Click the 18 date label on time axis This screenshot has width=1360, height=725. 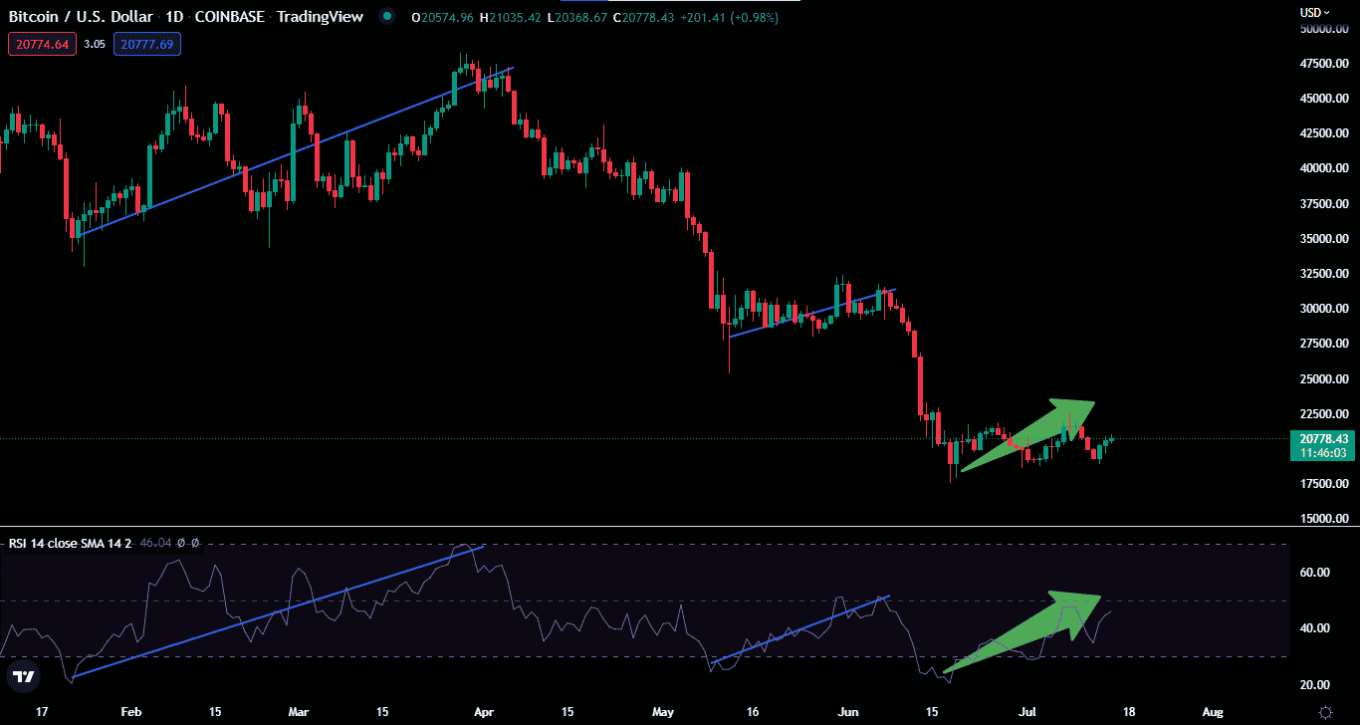[1128, 712]
